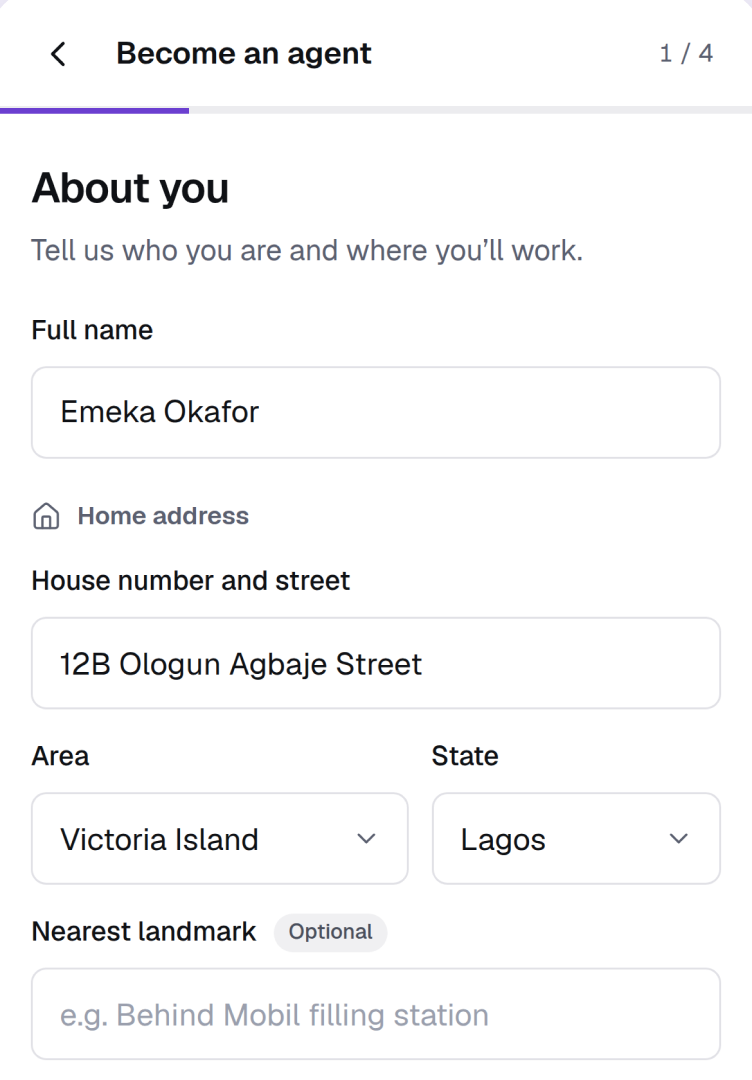This screenshot has height=1080, width=752.
Task: Click the Optional badge next to Nearest landmark
Action: click(331, 932)
